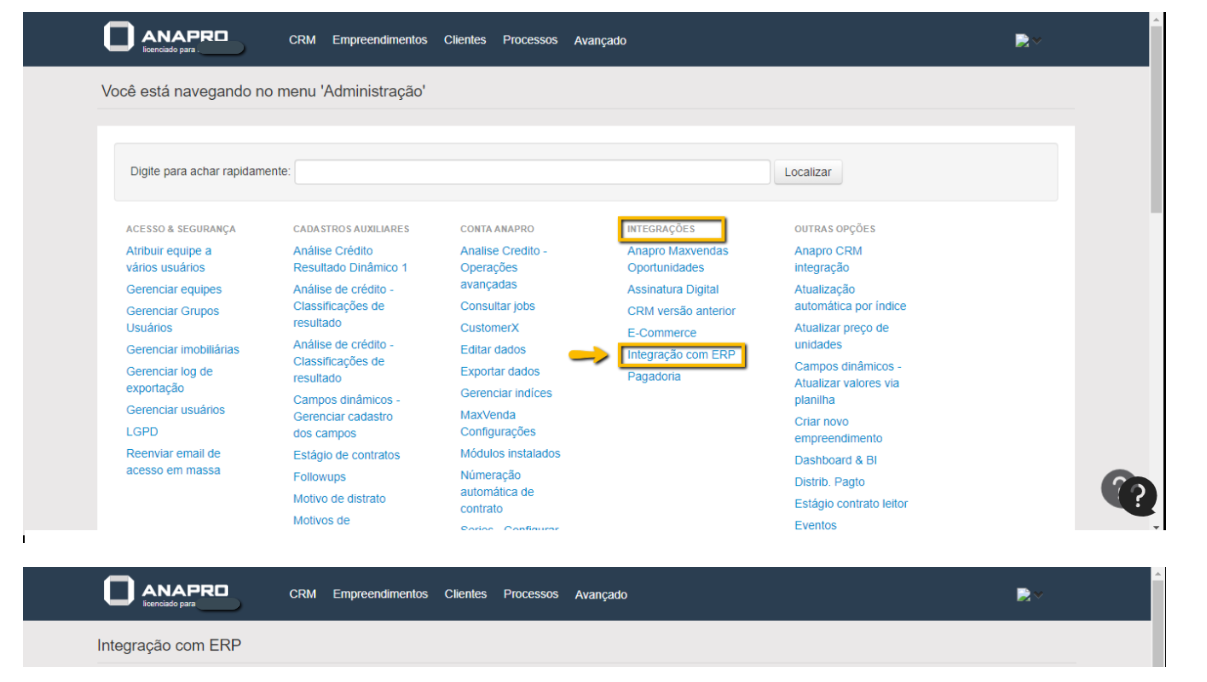
Task: Open Distrib. Pagto link
Action: pos(829,482)
